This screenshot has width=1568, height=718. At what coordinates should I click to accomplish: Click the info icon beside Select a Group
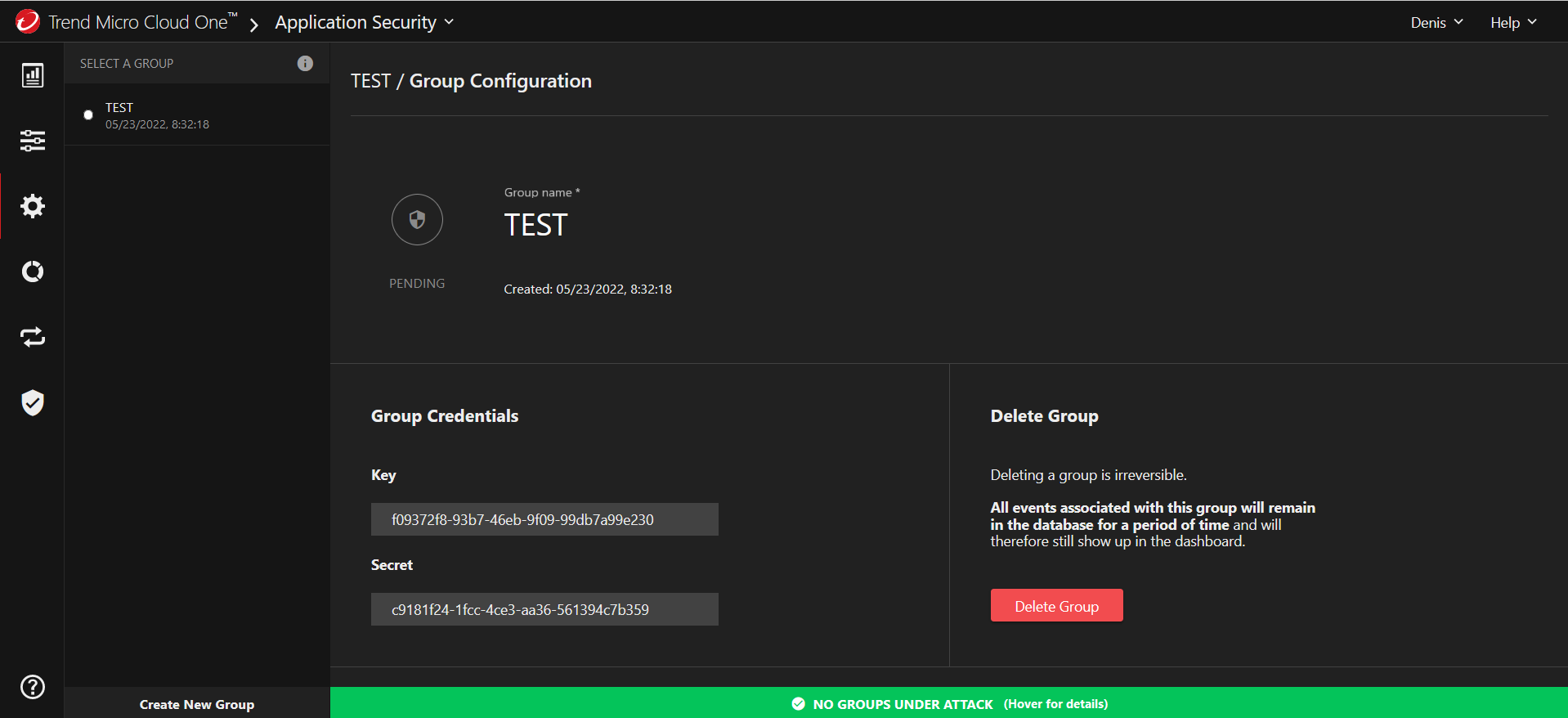pyautogui.click(x=305, y=64)
